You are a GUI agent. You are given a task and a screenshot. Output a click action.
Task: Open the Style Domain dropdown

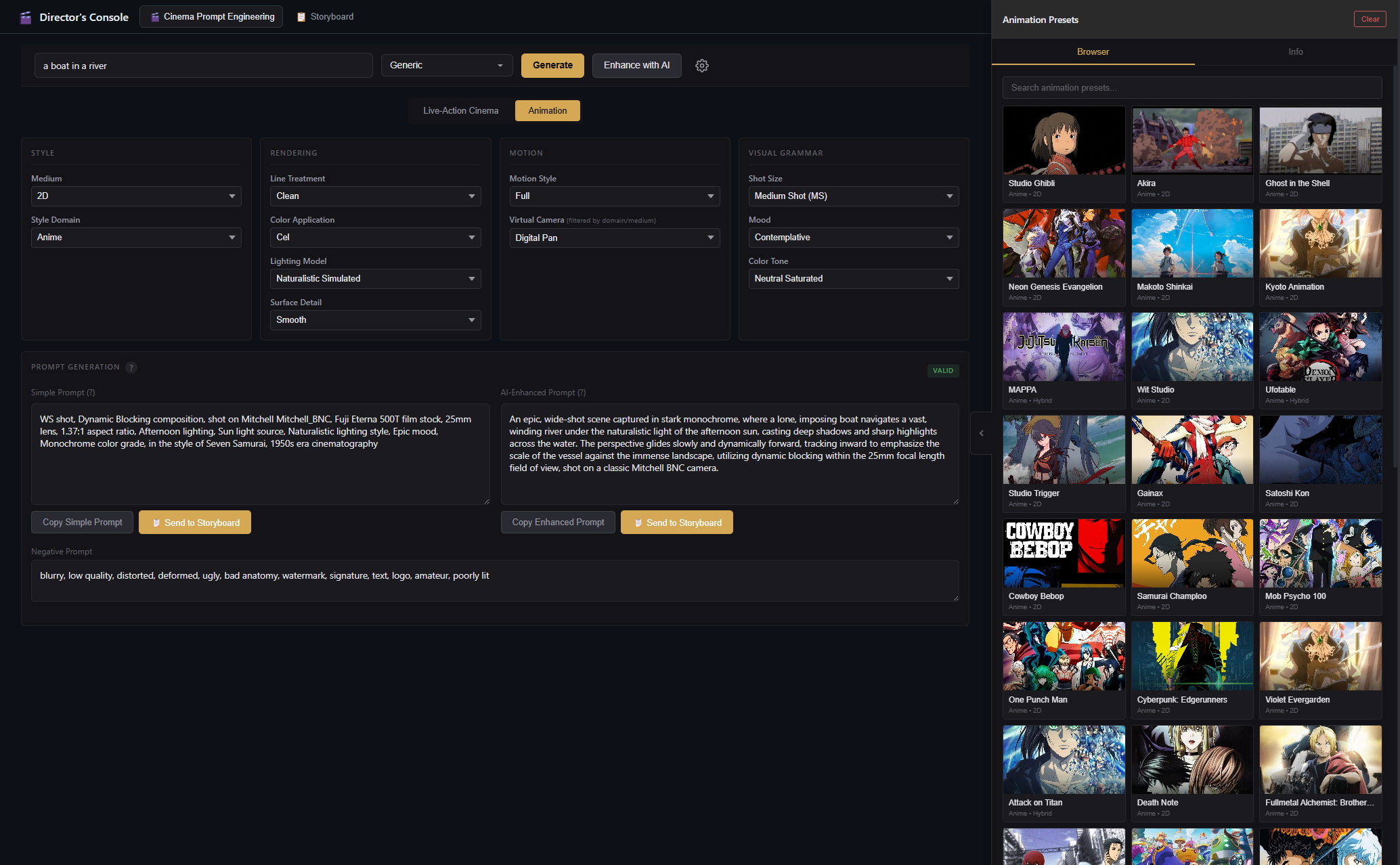coord(136,238)
